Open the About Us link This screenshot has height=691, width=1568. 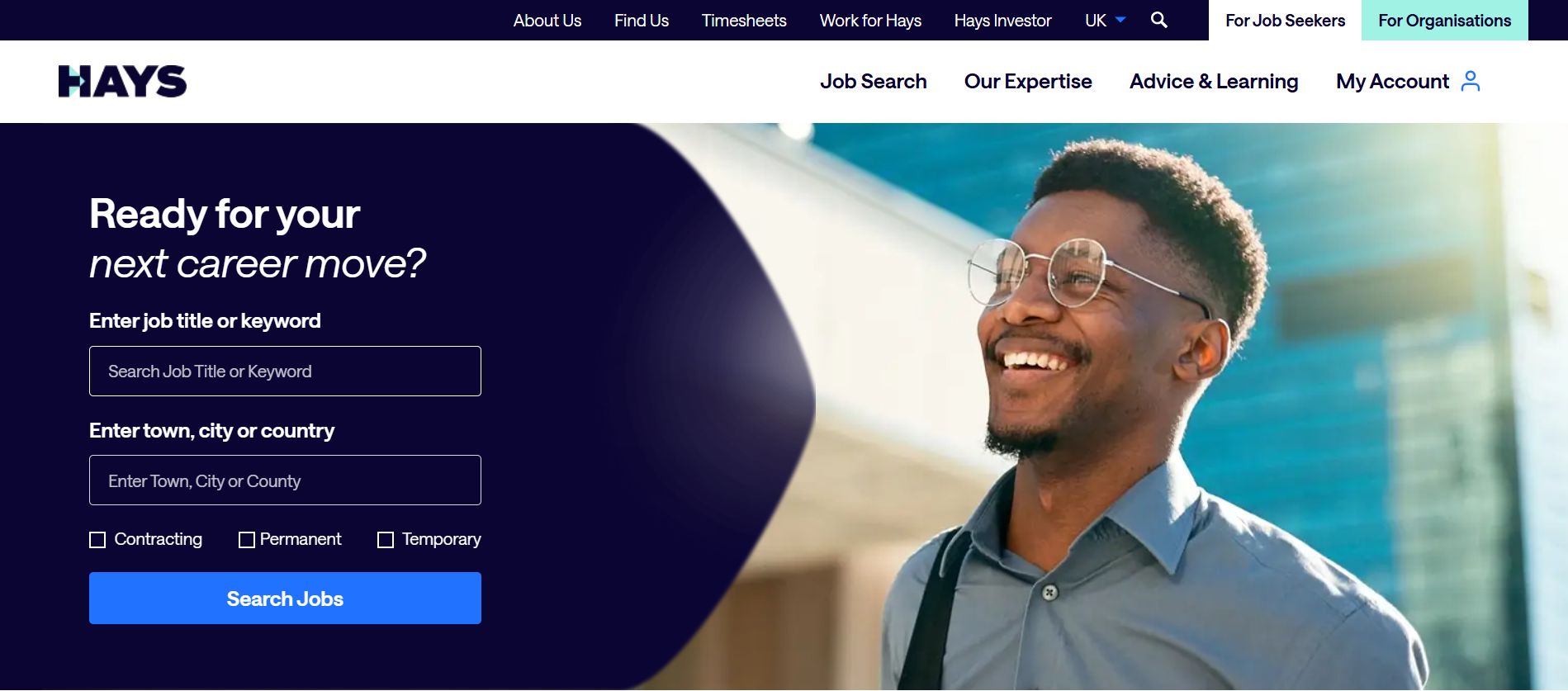(x=547, y=21)
